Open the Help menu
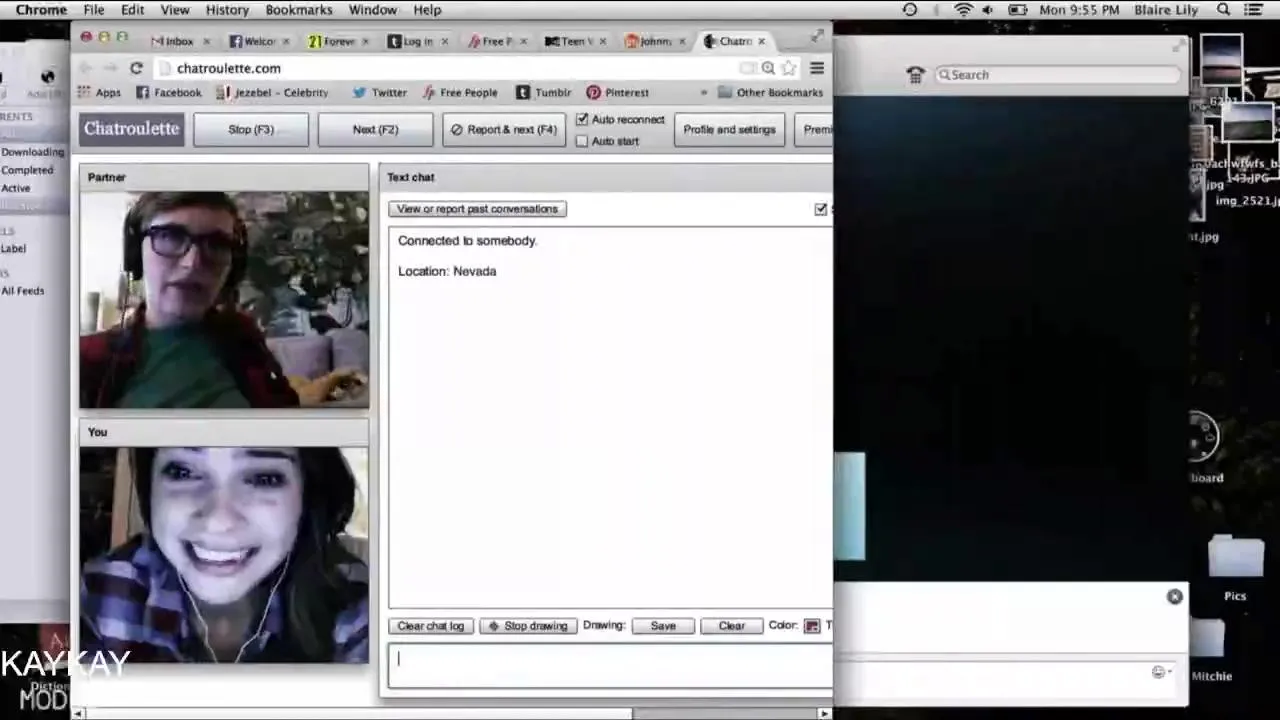The width and height of the screenshot is (1280, 720). coord(427,10)
